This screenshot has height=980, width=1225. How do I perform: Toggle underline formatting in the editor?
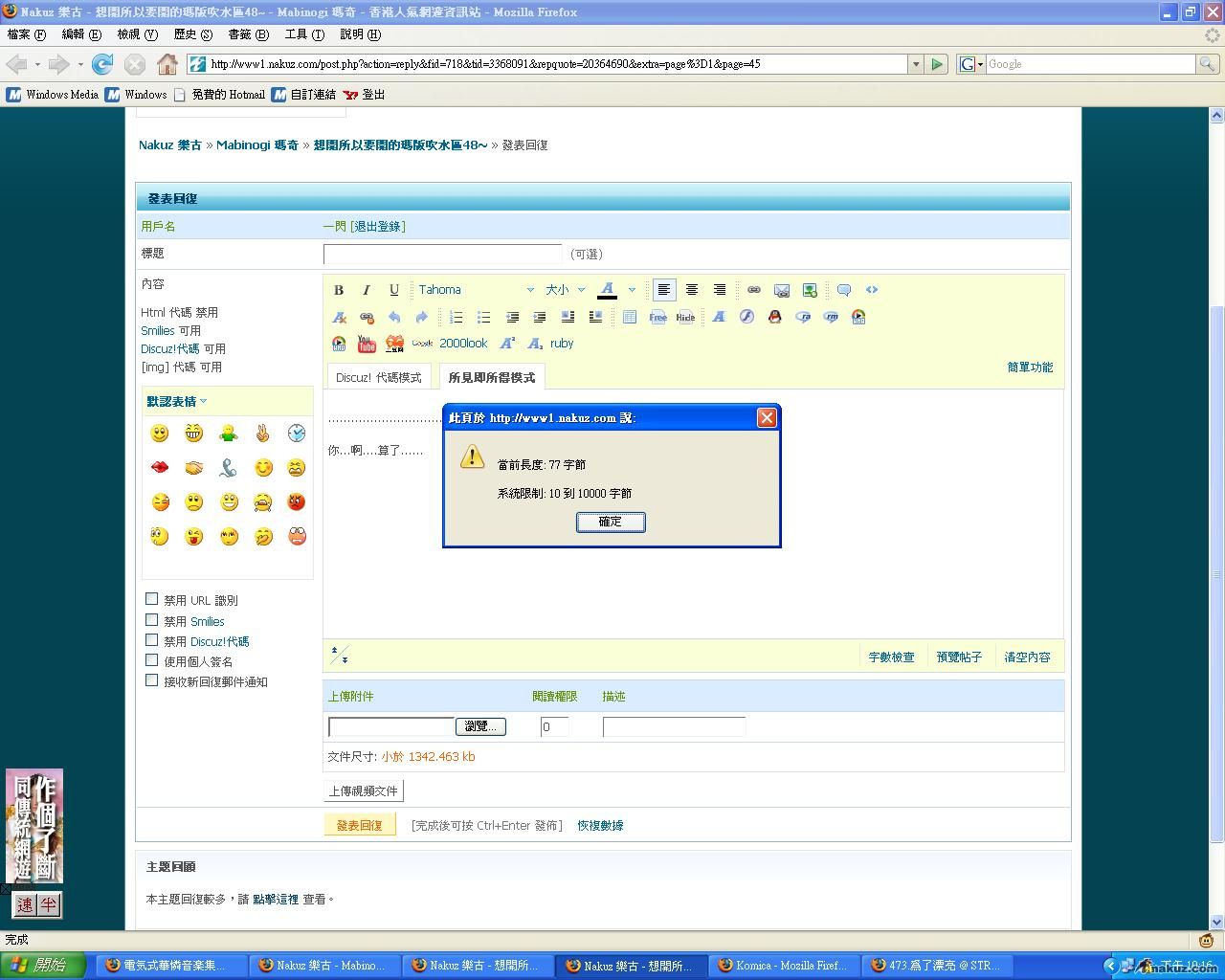393,290
